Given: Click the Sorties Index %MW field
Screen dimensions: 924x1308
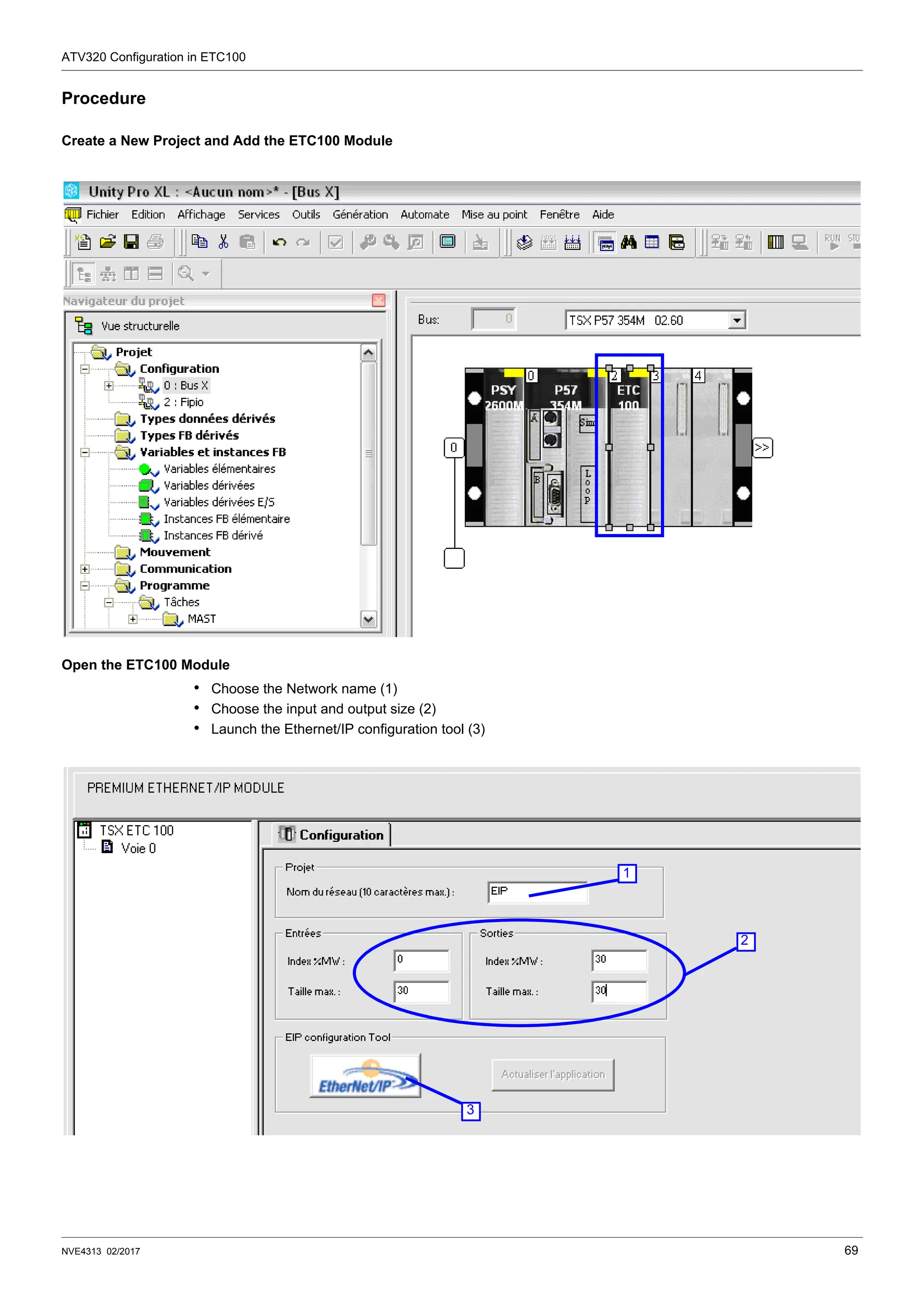Looking at the screenshot, I should 619,960.
